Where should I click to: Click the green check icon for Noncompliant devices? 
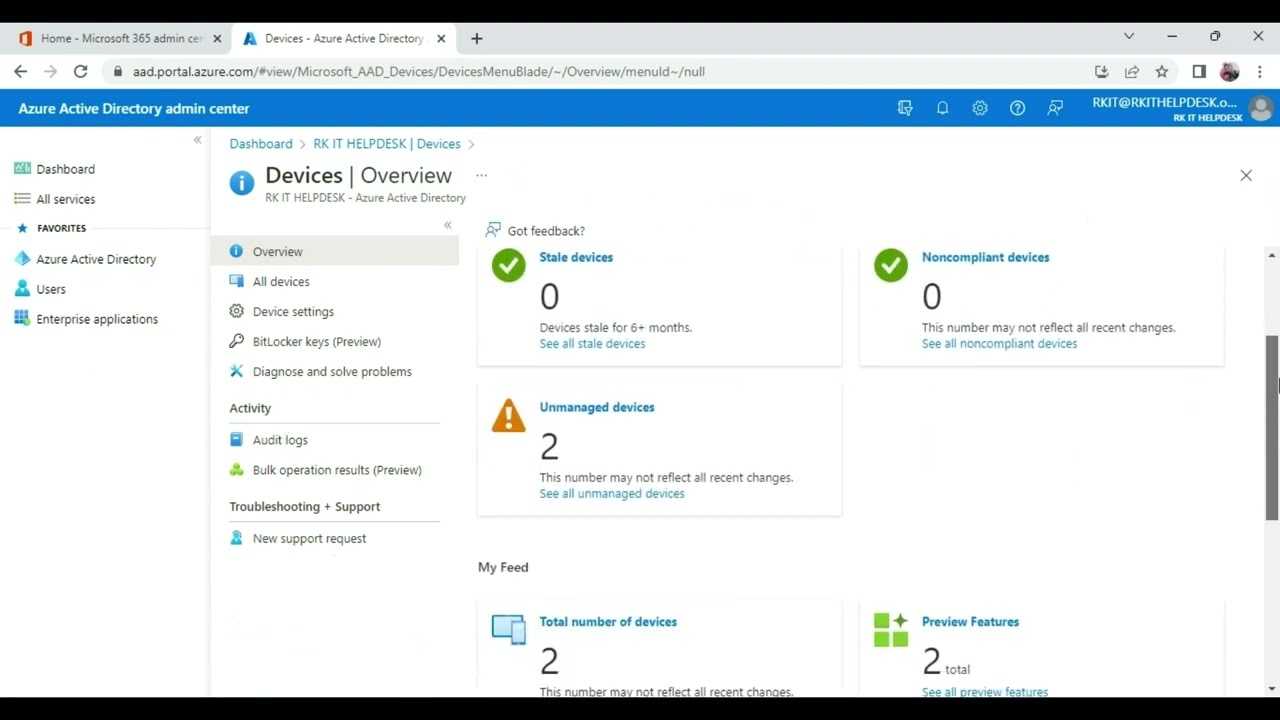point(891,266)
